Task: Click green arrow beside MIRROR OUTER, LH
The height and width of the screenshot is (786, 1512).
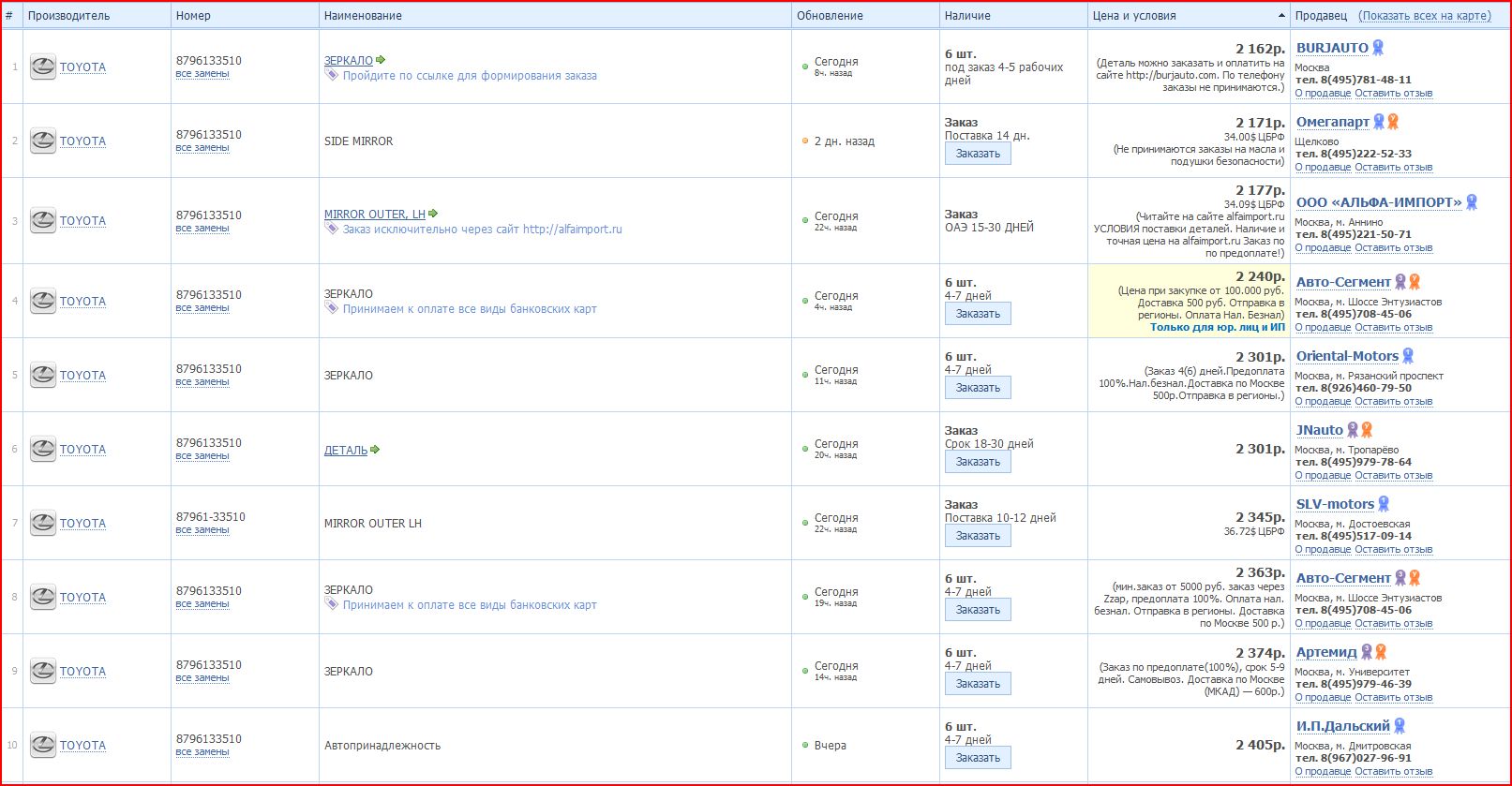Action: [x=433, y=214]
